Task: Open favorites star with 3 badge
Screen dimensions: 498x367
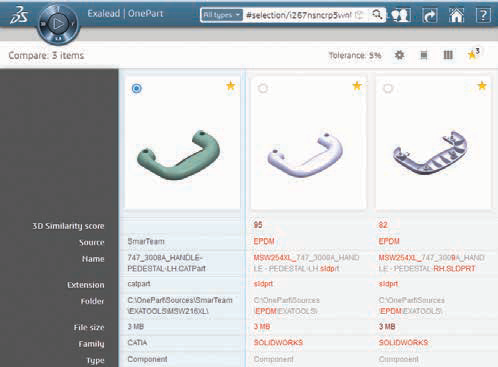Action: tap(473, 54)
